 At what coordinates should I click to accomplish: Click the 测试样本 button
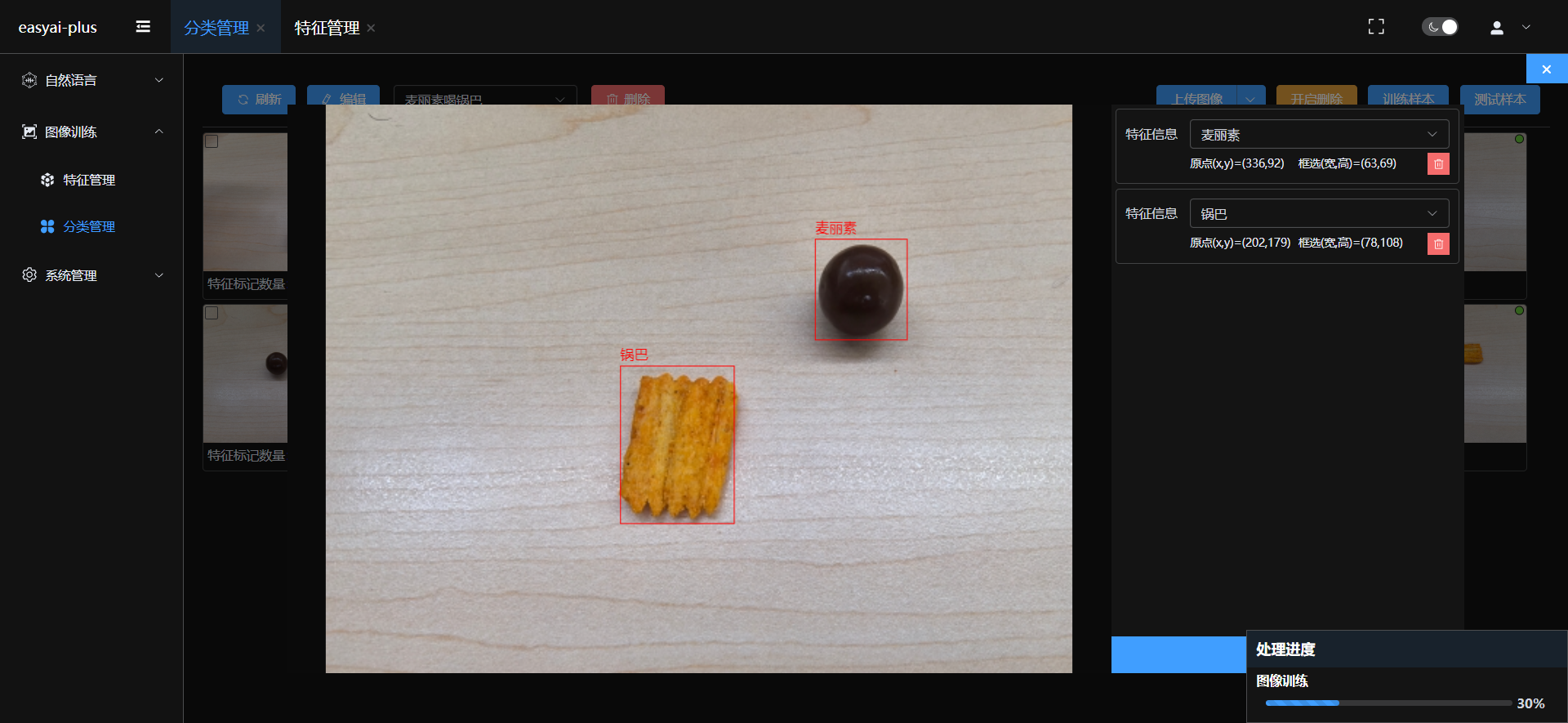[1499, 99]
